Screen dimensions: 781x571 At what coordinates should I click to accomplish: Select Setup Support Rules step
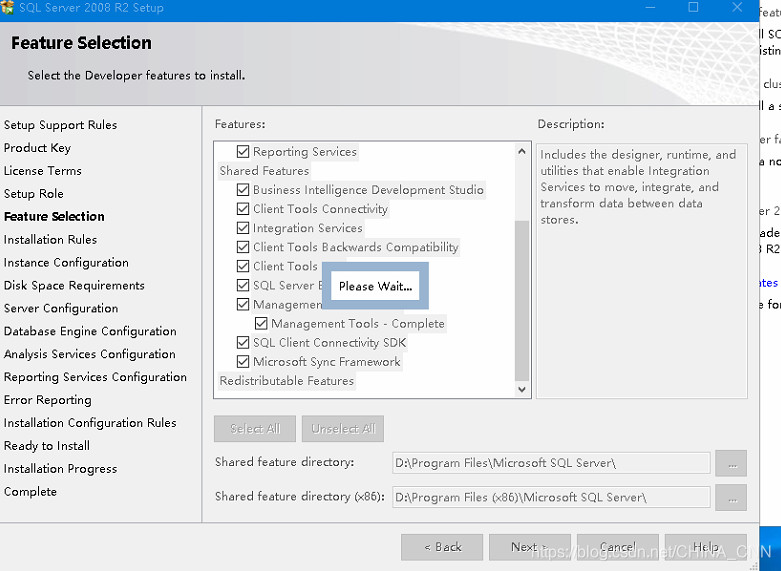pos(60,125)
